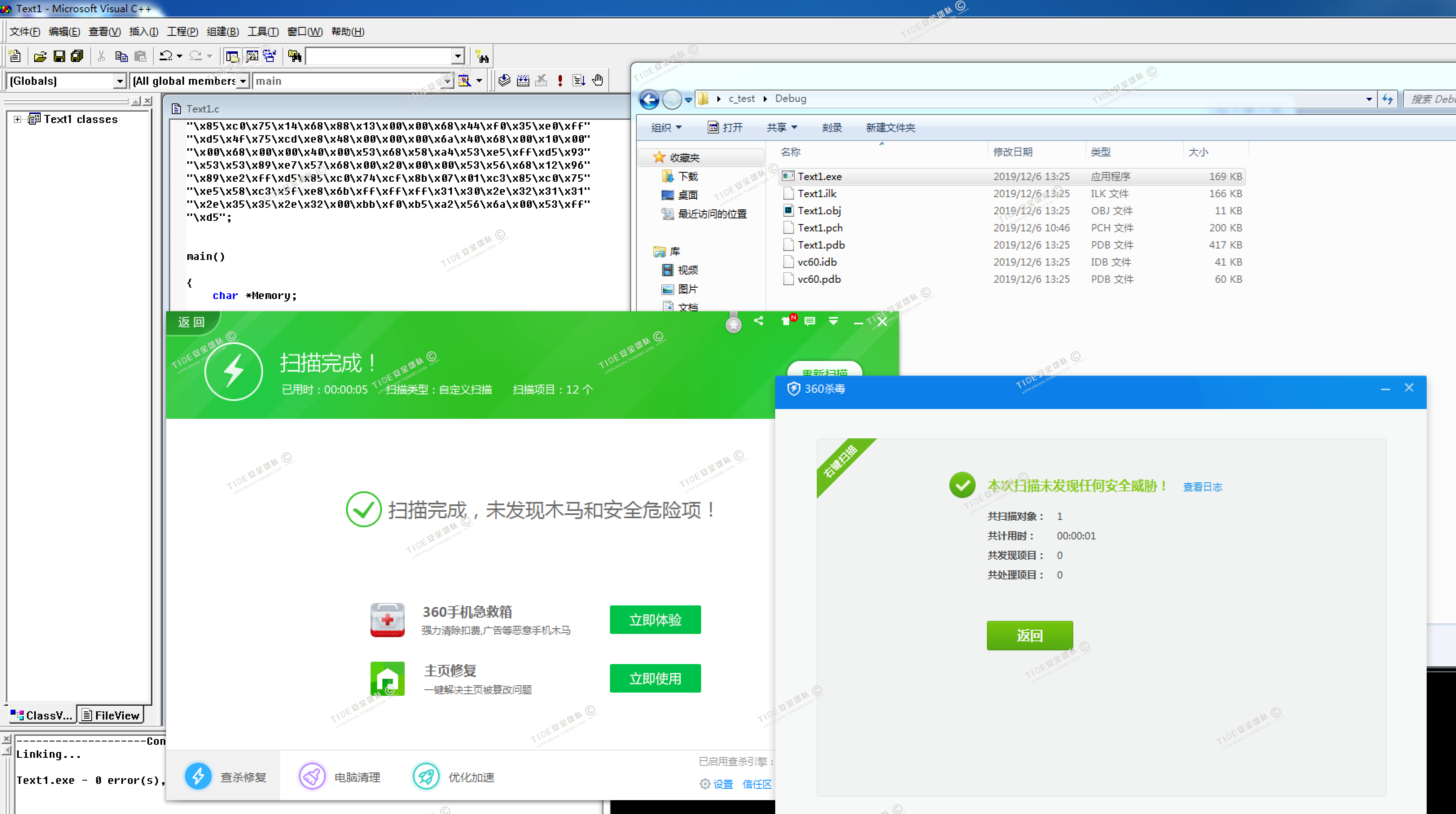Open the Globals class dropdown
This screenshot has height=814, width=1456.
click(119, 81)
